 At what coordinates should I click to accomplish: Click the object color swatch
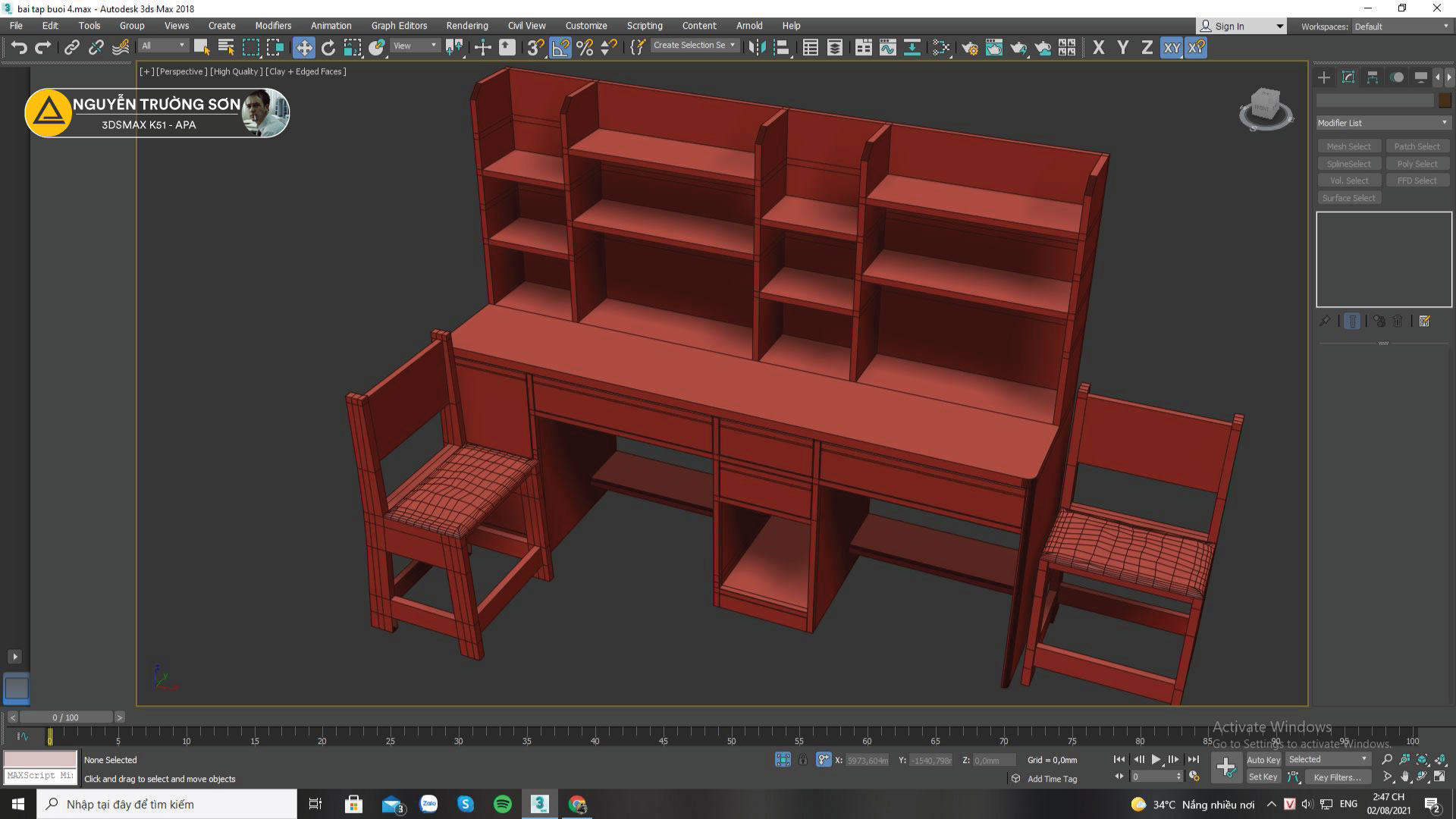(1445, 100)
